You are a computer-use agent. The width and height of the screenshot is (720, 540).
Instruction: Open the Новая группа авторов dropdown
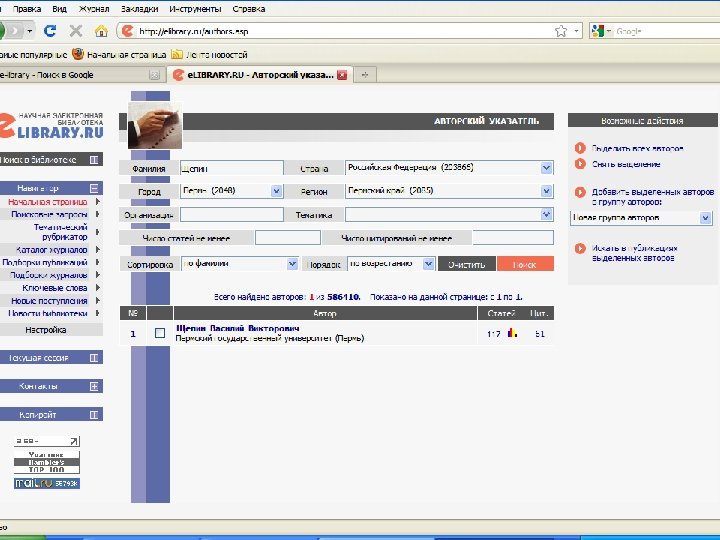click(x=705, y=218)
